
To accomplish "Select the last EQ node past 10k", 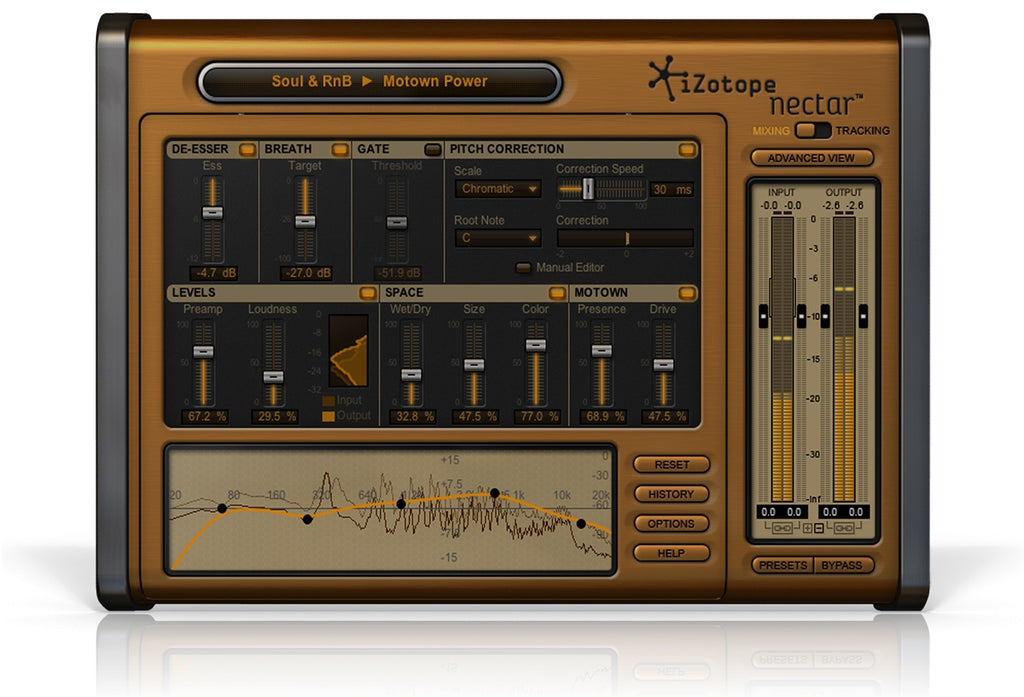I will click(x=581, y=524).
